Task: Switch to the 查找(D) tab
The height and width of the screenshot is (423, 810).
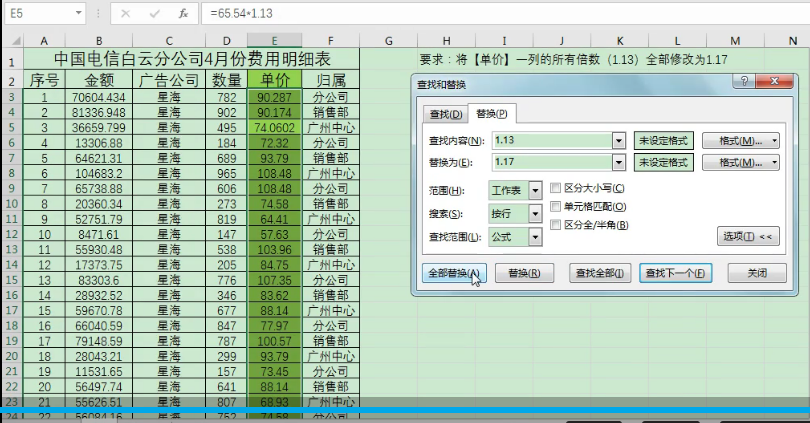Action: click(x=446, y=114)
